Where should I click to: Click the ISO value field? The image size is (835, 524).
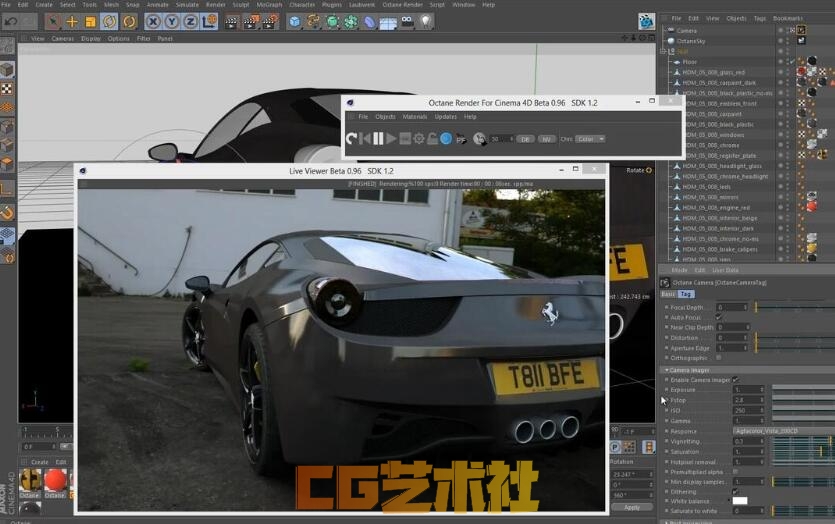point(749,411)
